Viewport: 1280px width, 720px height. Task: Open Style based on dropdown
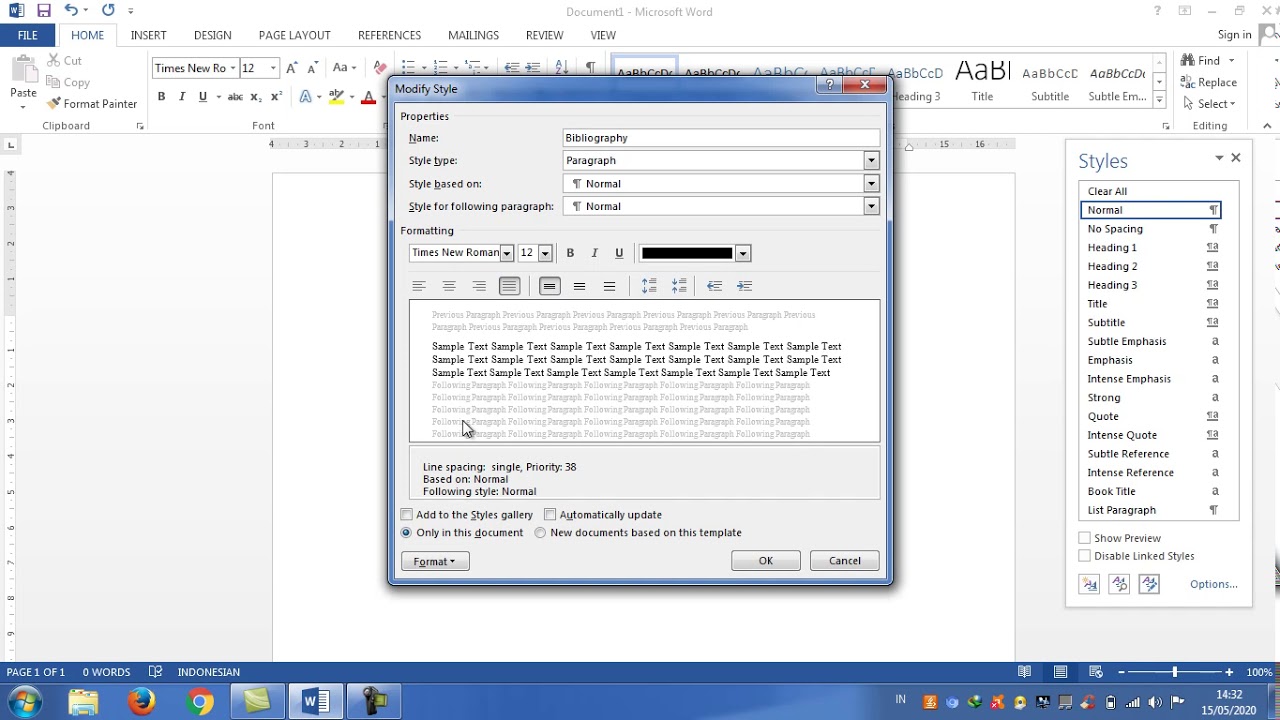pos(871,184)
